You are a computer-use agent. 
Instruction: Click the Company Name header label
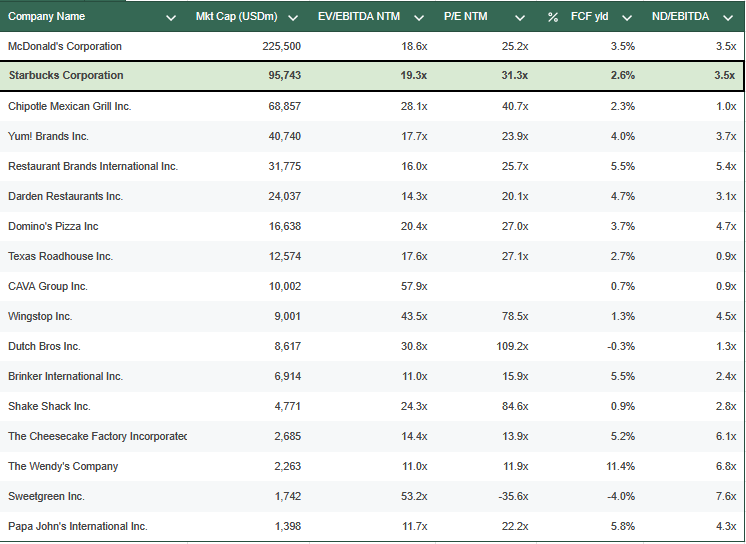click(x=46, y=16)
